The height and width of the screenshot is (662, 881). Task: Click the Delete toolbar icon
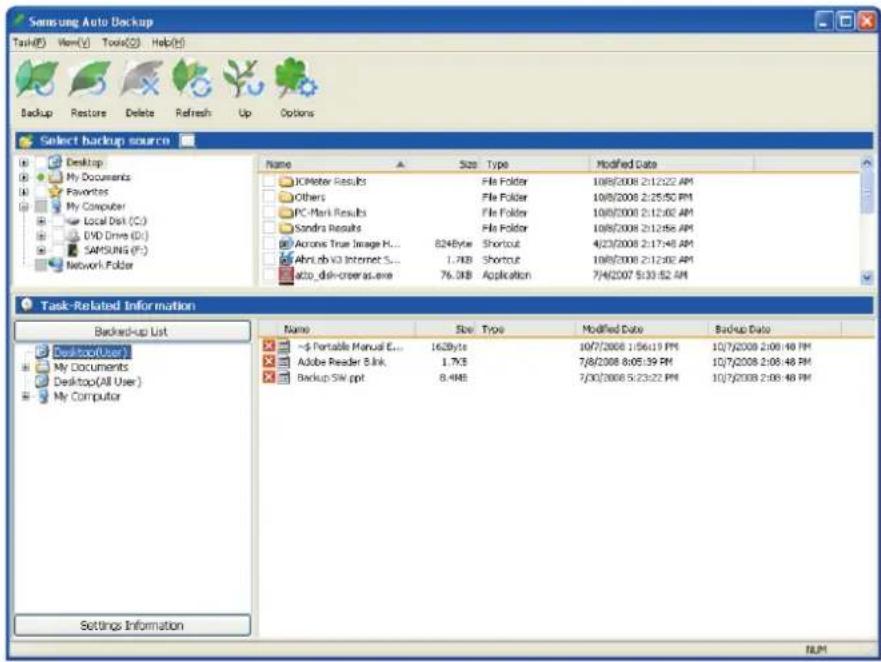pos(140,79)
